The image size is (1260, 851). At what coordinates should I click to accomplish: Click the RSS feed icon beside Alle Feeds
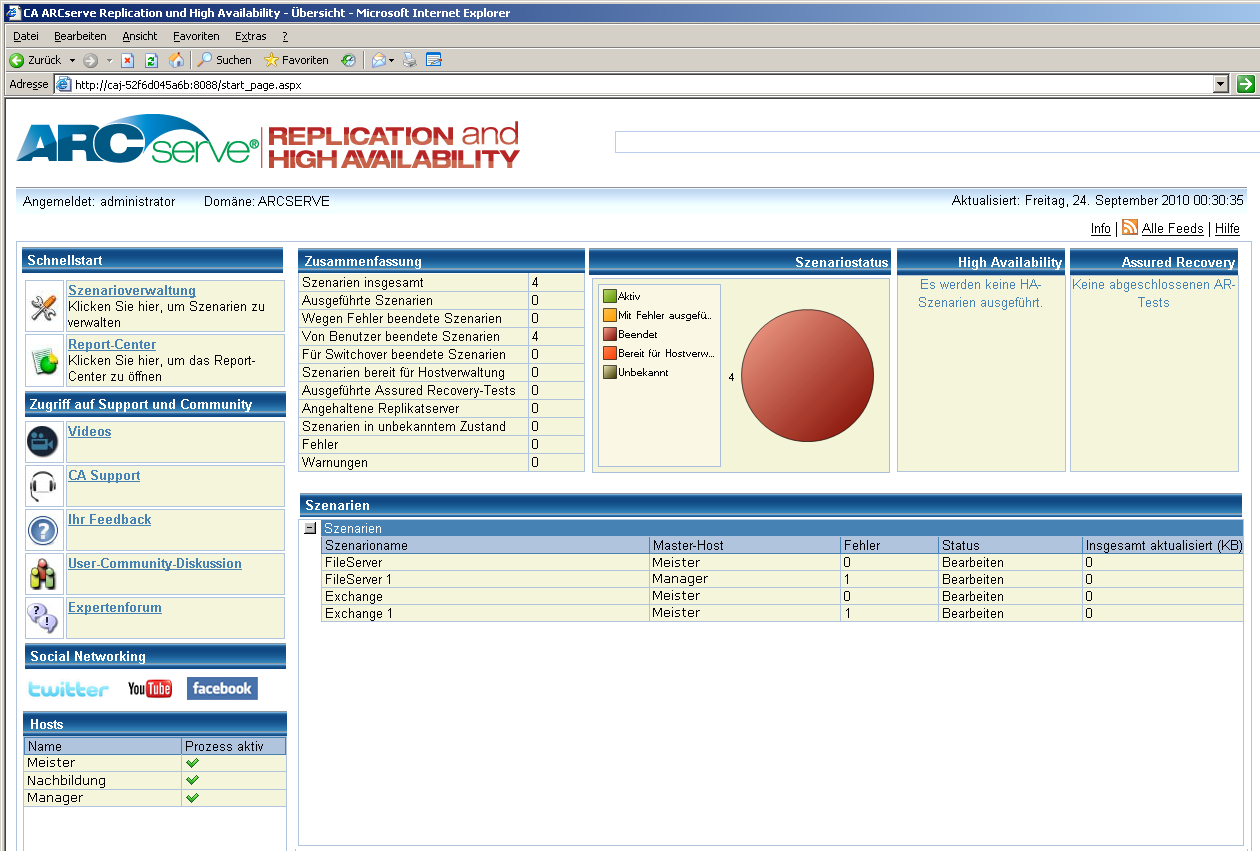tap(1130, 228)
